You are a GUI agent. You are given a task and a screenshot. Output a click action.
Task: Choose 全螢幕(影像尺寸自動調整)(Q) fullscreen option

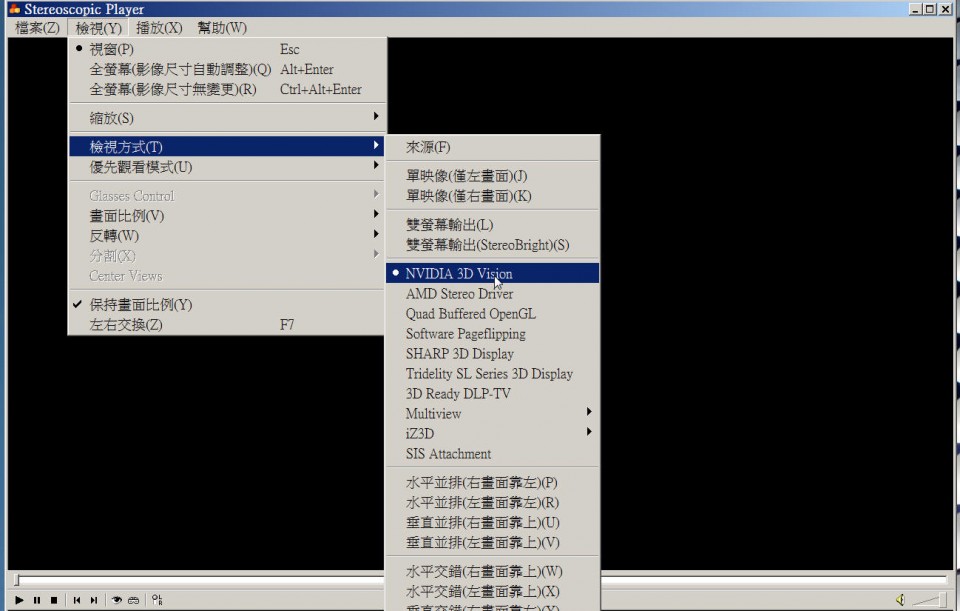tap(227, 69)
